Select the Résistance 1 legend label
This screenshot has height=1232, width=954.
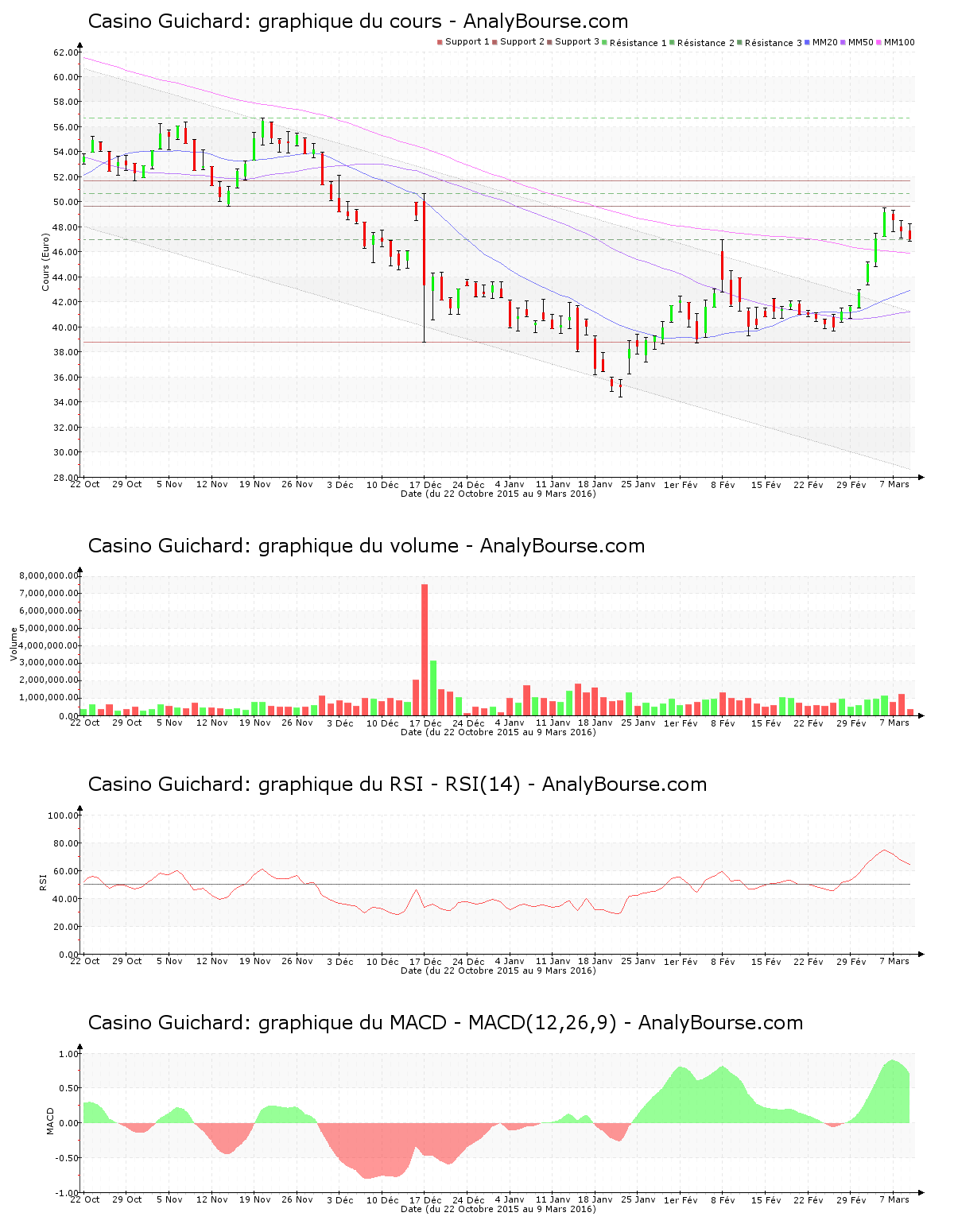point(638,43)
